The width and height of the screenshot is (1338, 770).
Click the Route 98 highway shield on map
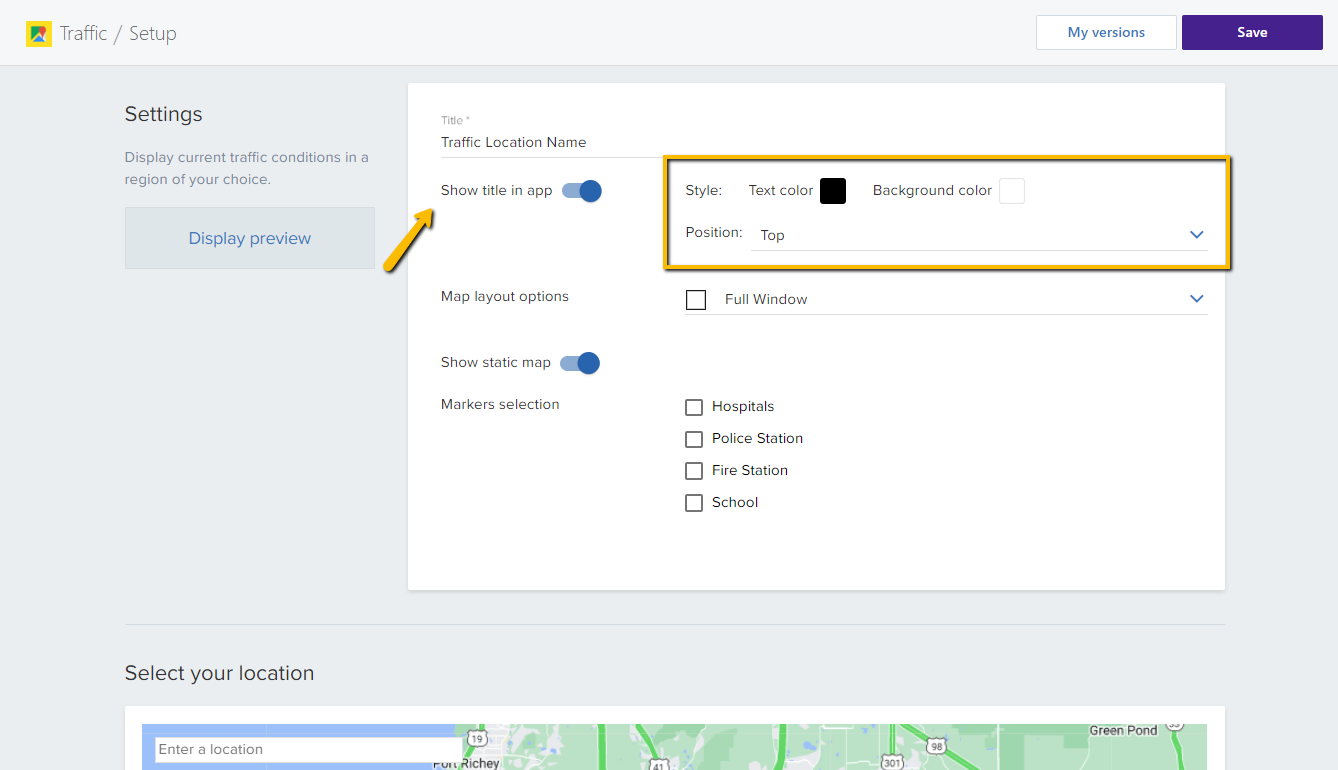pyautogui.click(x=936, y=746)
